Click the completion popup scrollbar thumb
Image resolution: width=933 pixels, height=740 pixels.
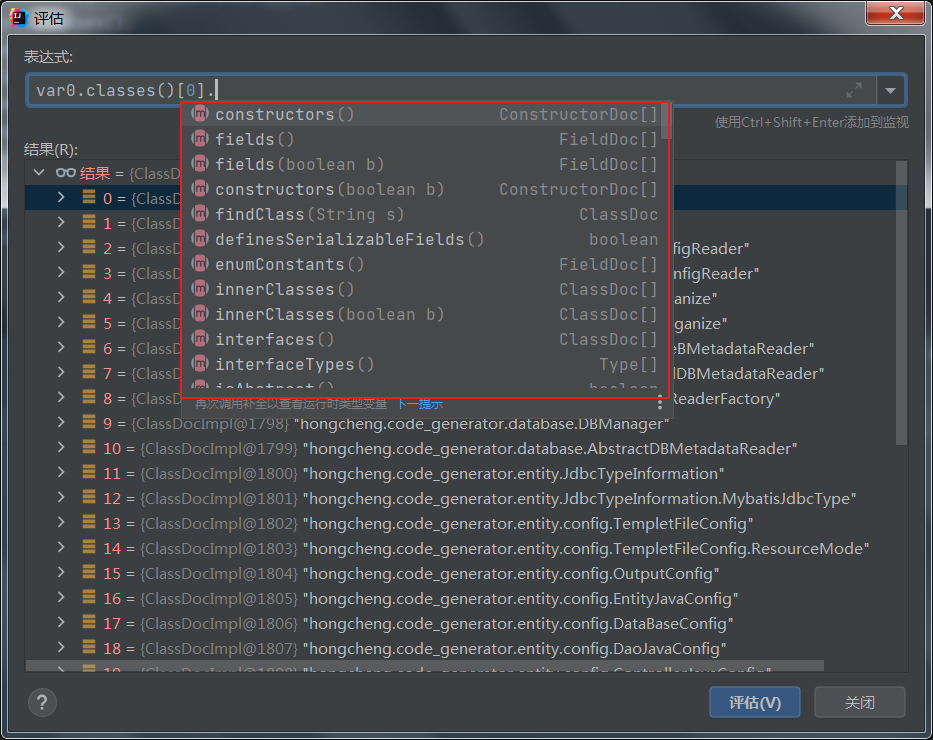[x=666, y=121]
